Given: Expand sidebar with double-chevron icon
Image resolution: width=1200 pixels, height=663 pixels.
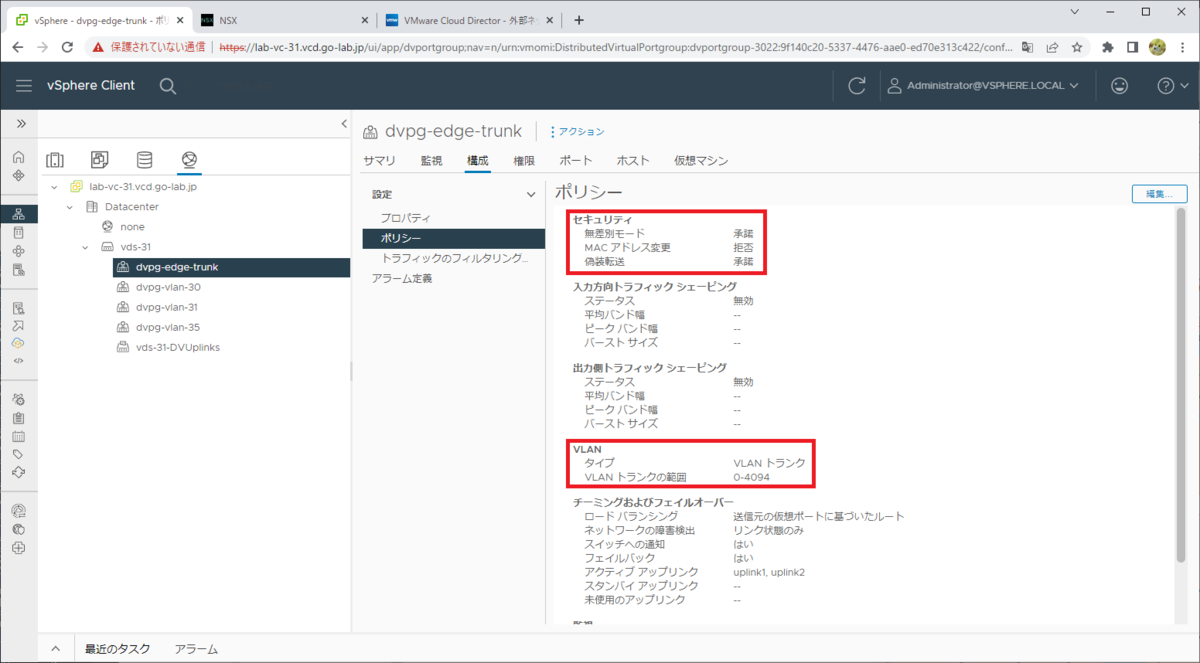Looking at the screenshot, I should pyautogui.click(x=19, y=124).
